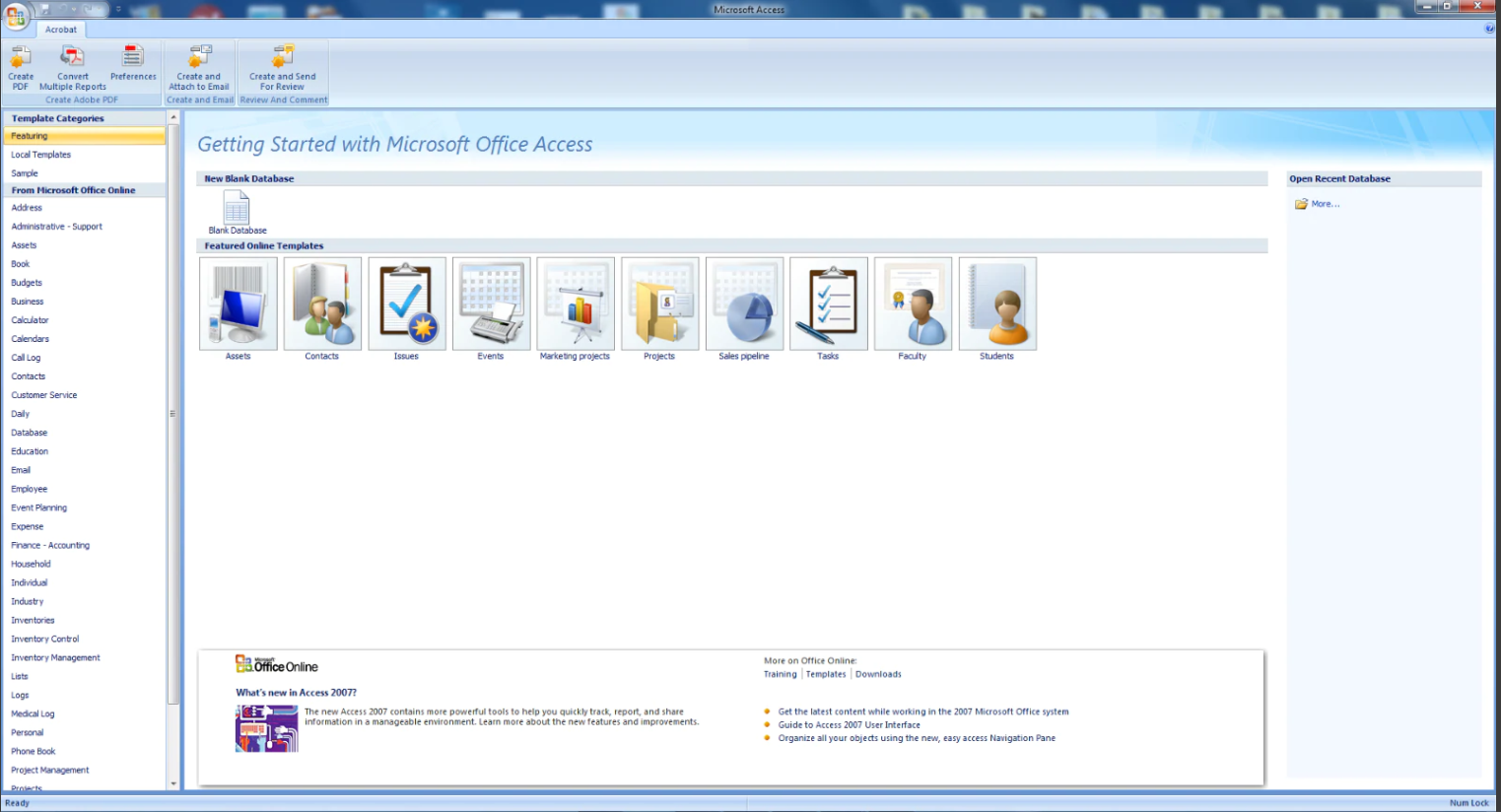Screen dimensions: 1501x812
Task: Click the Help question mark icon
Action: pos(1489,29)
